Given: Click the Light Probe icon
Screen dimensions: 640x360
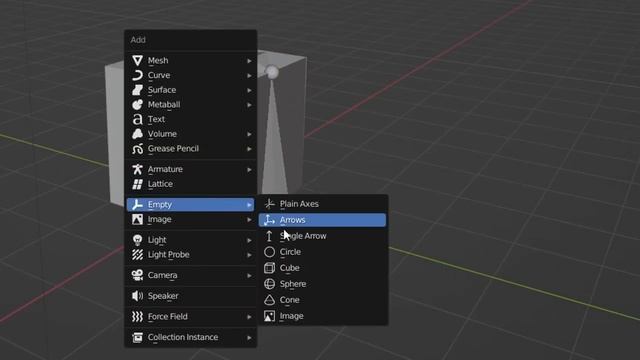Looking at the screenshot, I should 138,255.
